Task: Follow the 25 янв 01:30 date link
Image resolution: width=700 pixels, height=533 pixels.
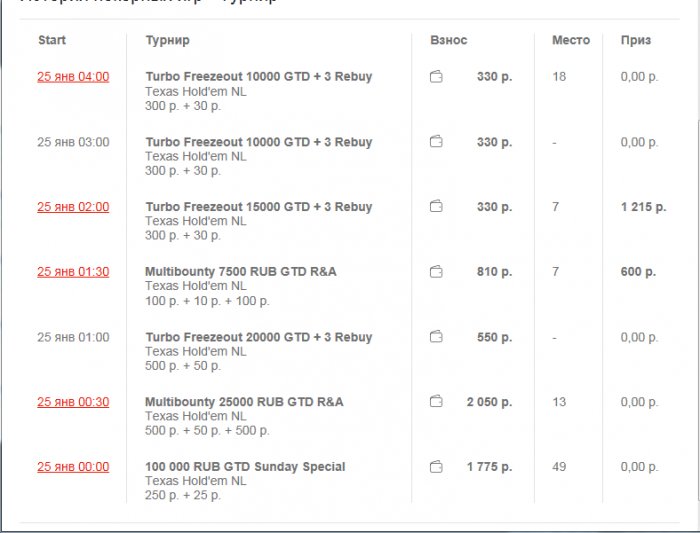Action: point(73,272)
